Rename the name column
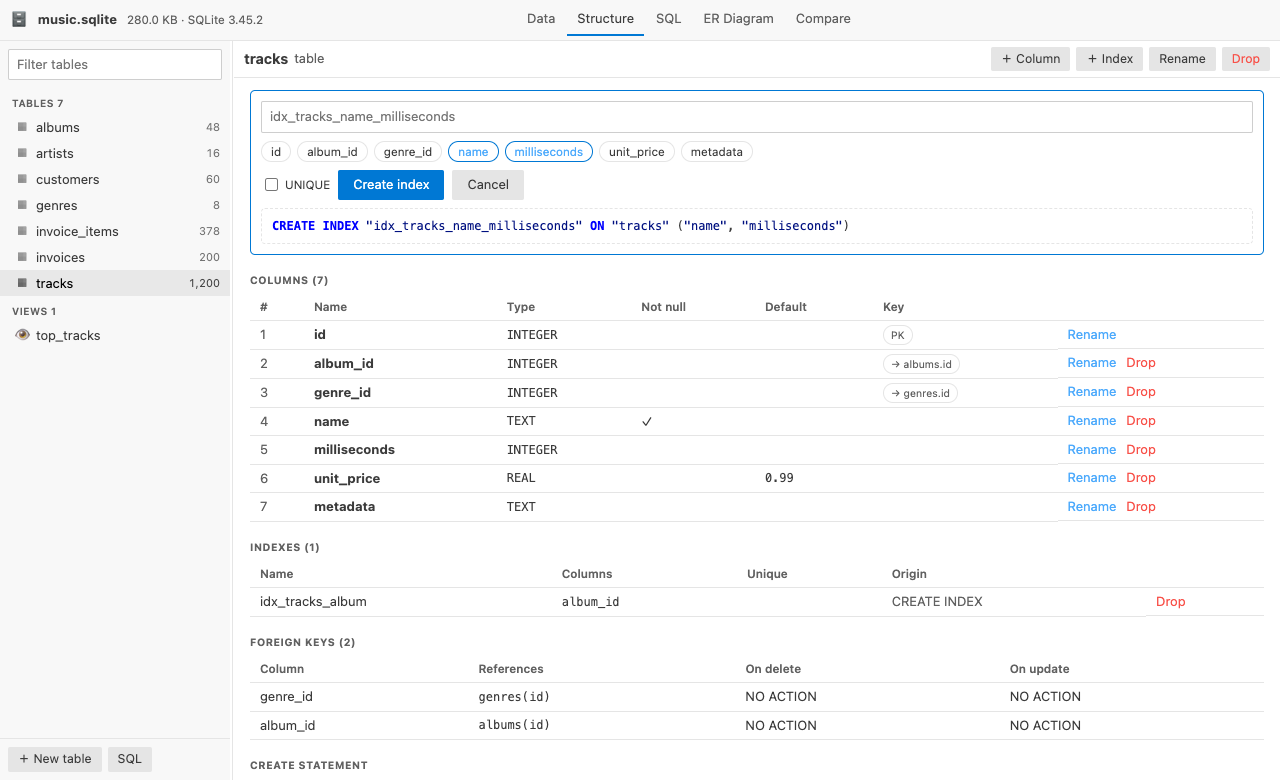Image resolution: width=1280 pixels, height=780 pixels. pyautogui.click(x=1091, y=421)
